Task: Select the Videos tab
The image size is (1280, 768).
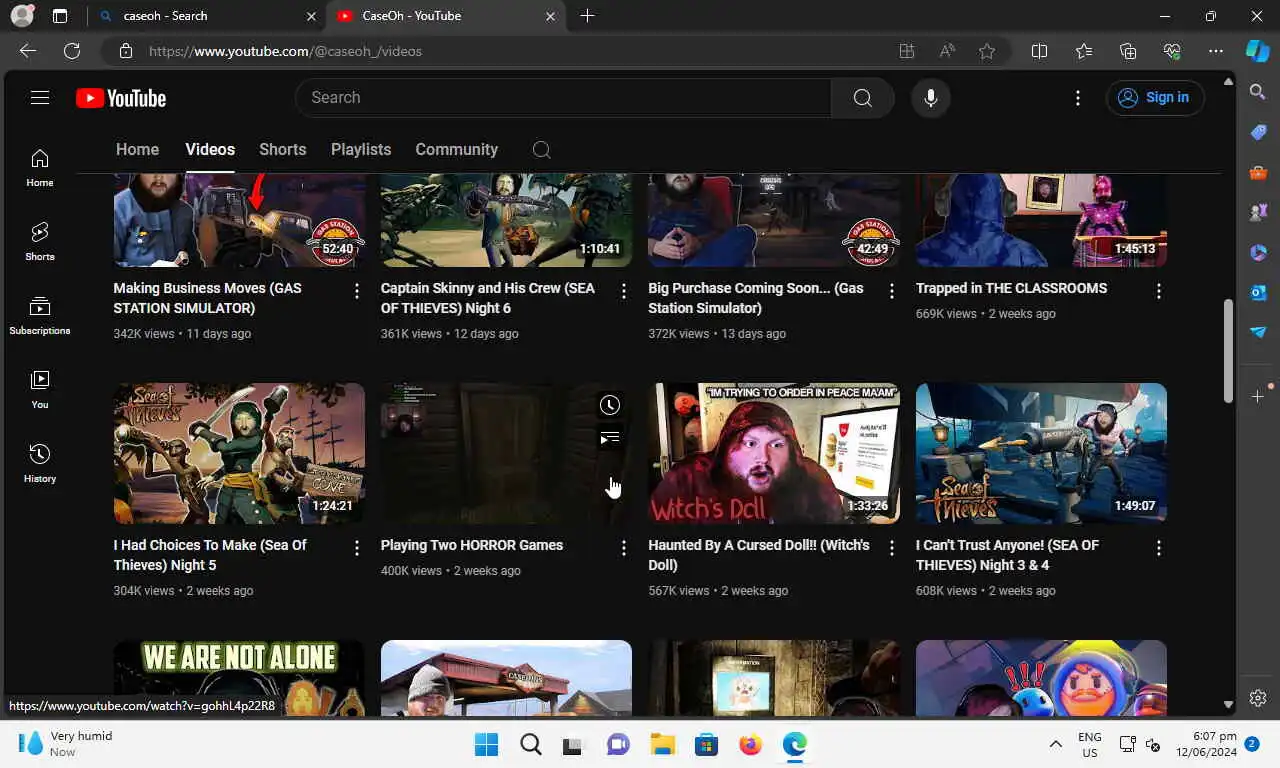Action: [210, 149]
